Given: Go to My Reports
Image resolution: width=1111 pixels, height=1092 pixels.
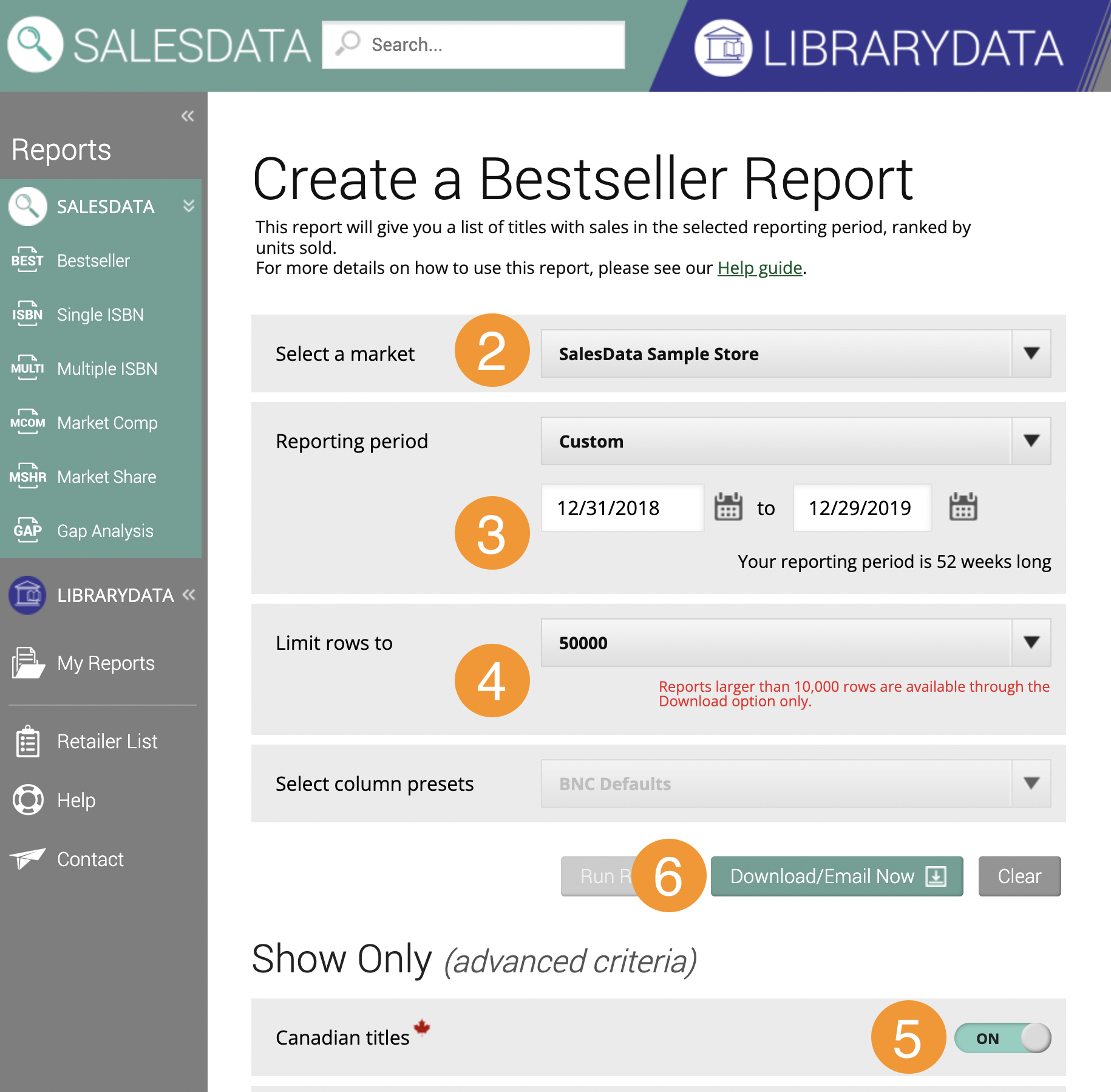Looking at the screenshot, I should click(106, 663).
